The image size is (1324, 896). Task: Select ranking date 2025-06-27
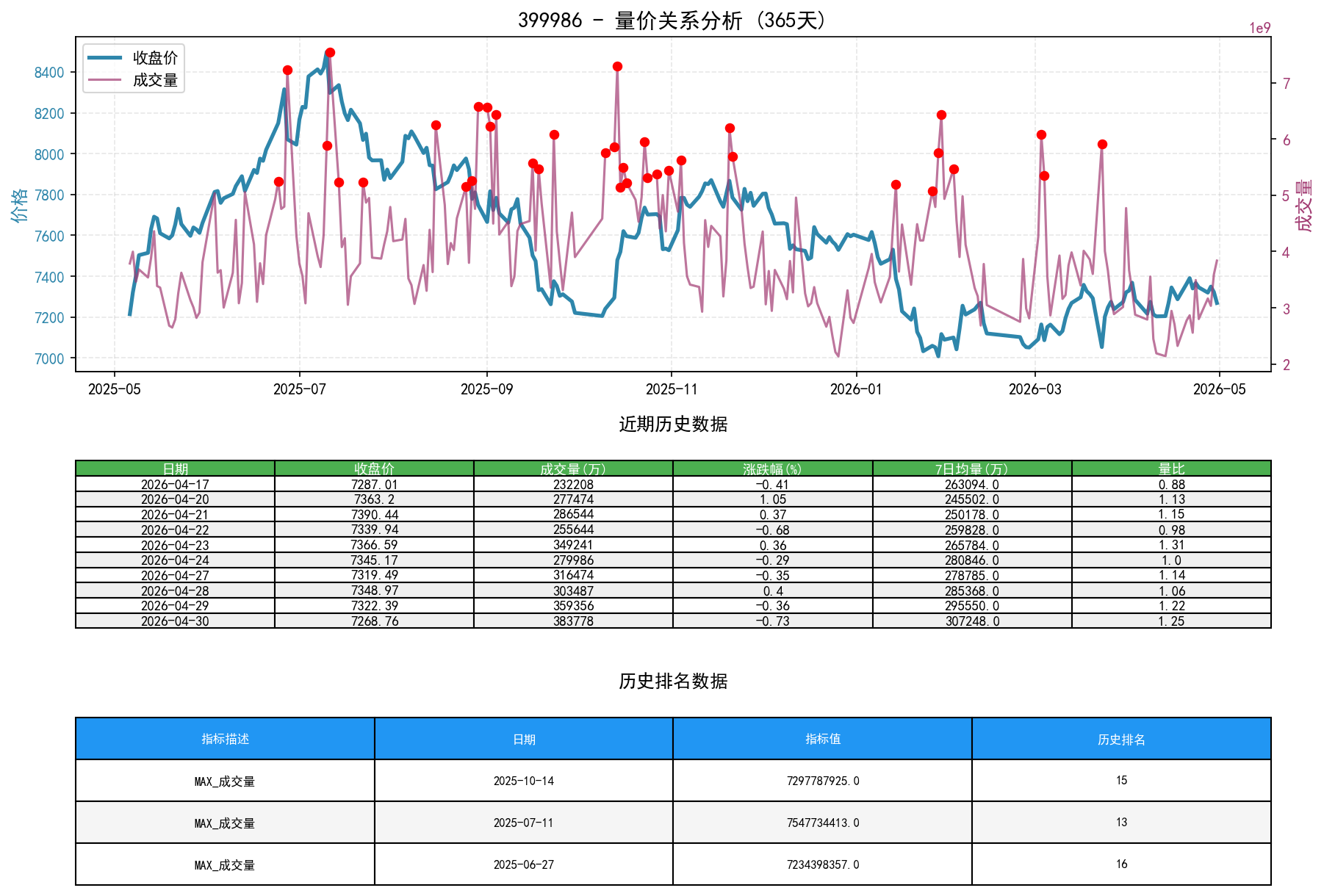524,864
